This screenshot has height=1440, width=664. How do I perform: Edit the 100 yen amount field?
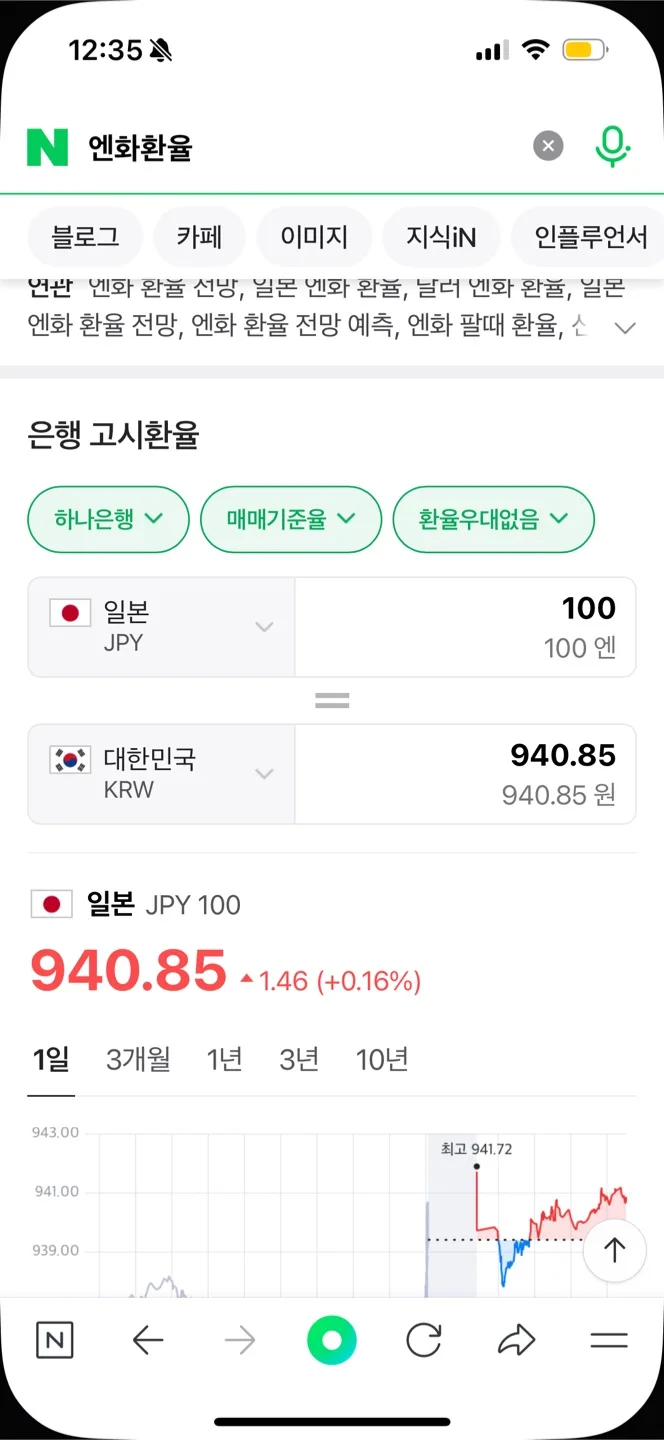point(465,627)
